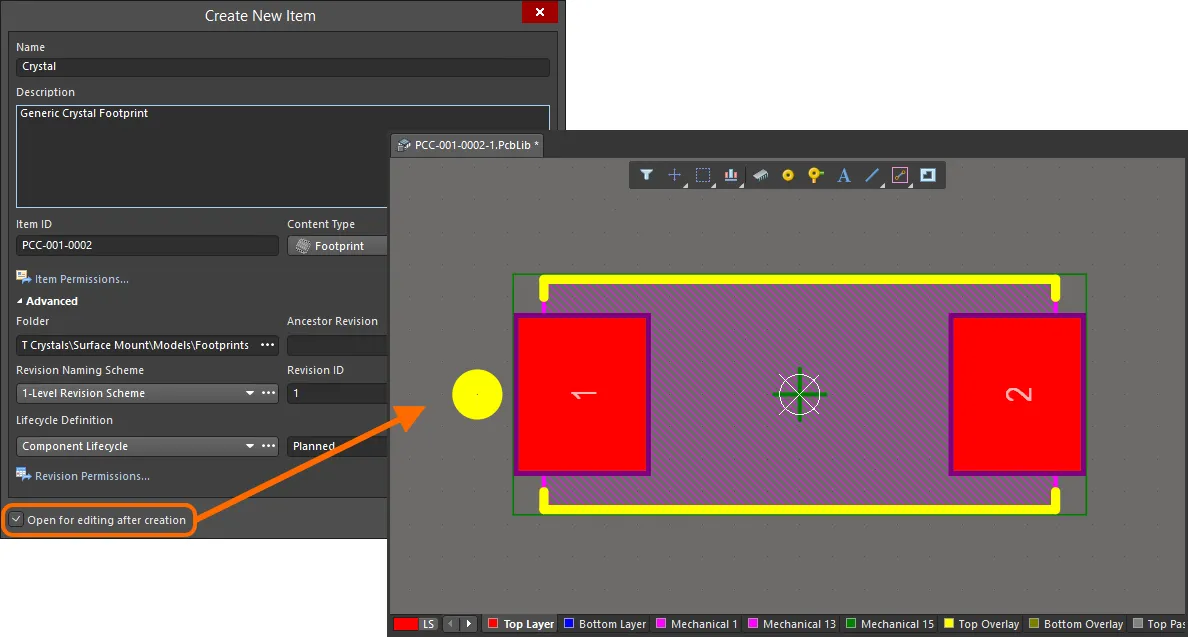Click the Ancestor Revision field
The image size is (1188, 637).
click(x=337, y=345)
